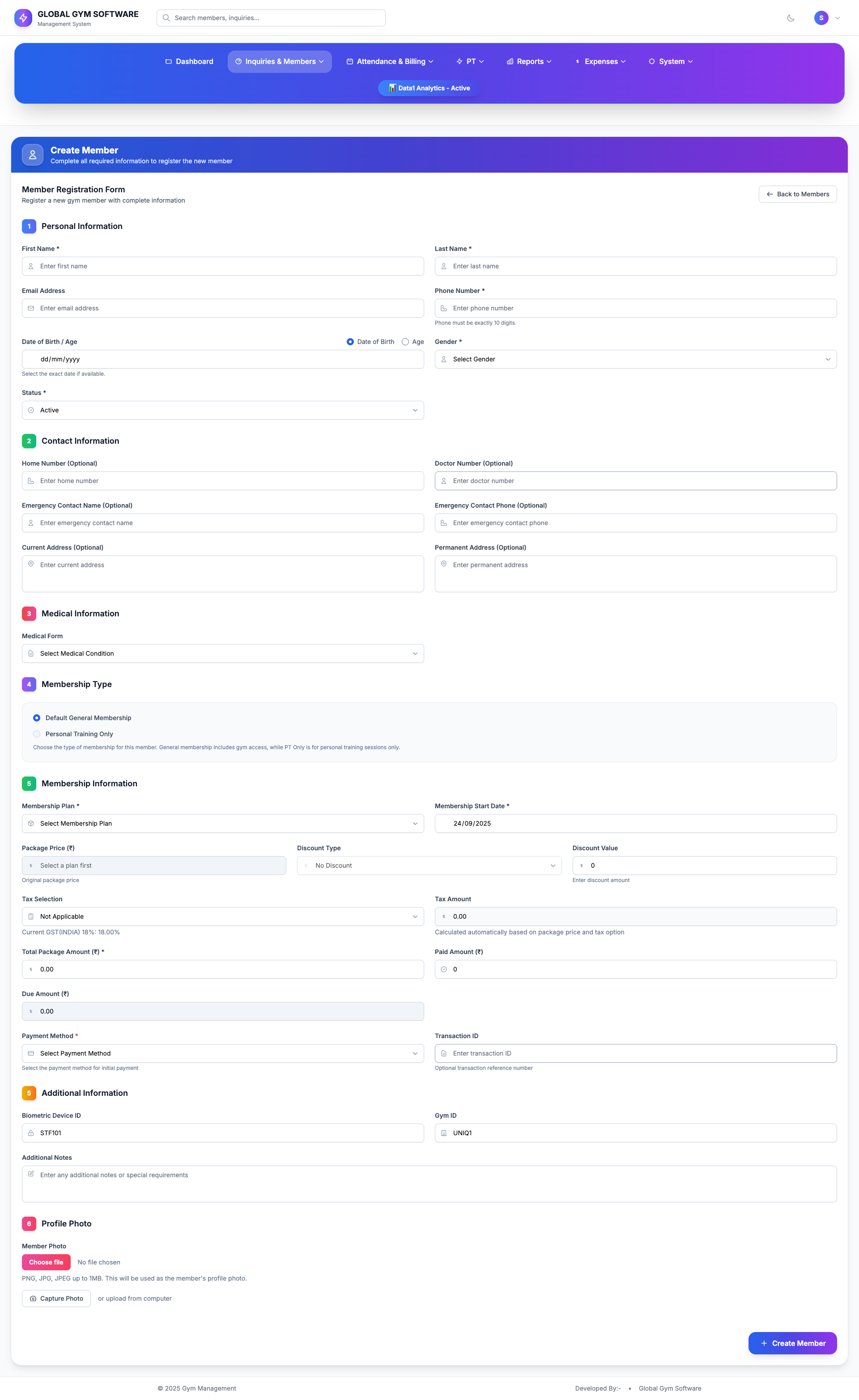
Task: Click the Enter first name field
Action: click(x=222, y=266)
